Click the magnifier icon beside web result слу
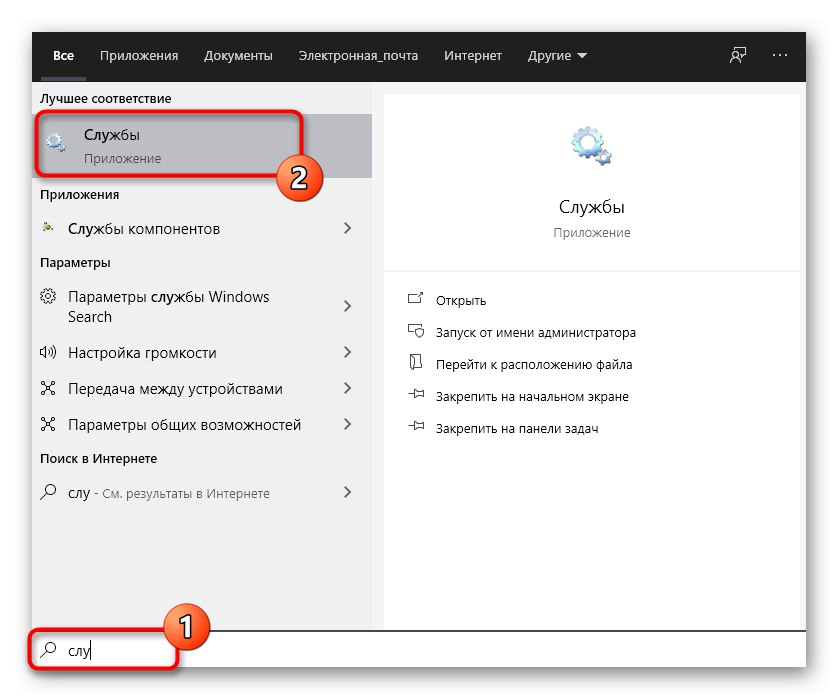Viewport: 838px width, 699px height. [48, 492]
